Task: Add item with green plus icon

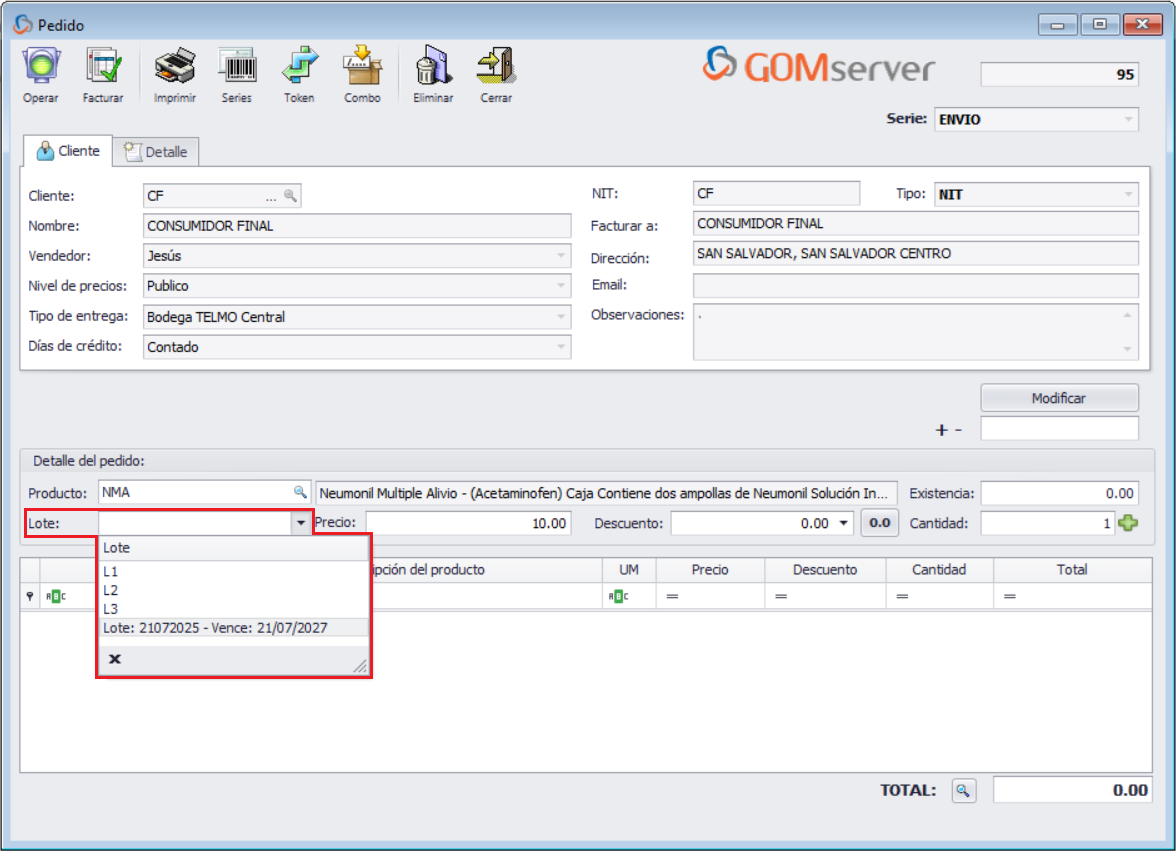Action: pyautogui.click(x=1128, y=523)
